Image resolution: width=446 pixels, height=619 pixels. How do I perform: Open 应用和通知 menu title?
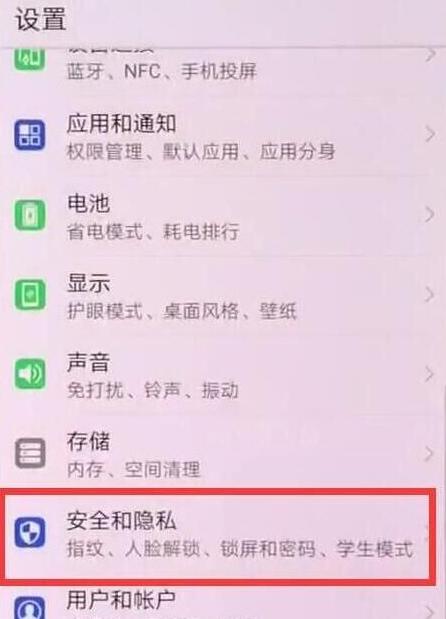[x=121, y=124]
